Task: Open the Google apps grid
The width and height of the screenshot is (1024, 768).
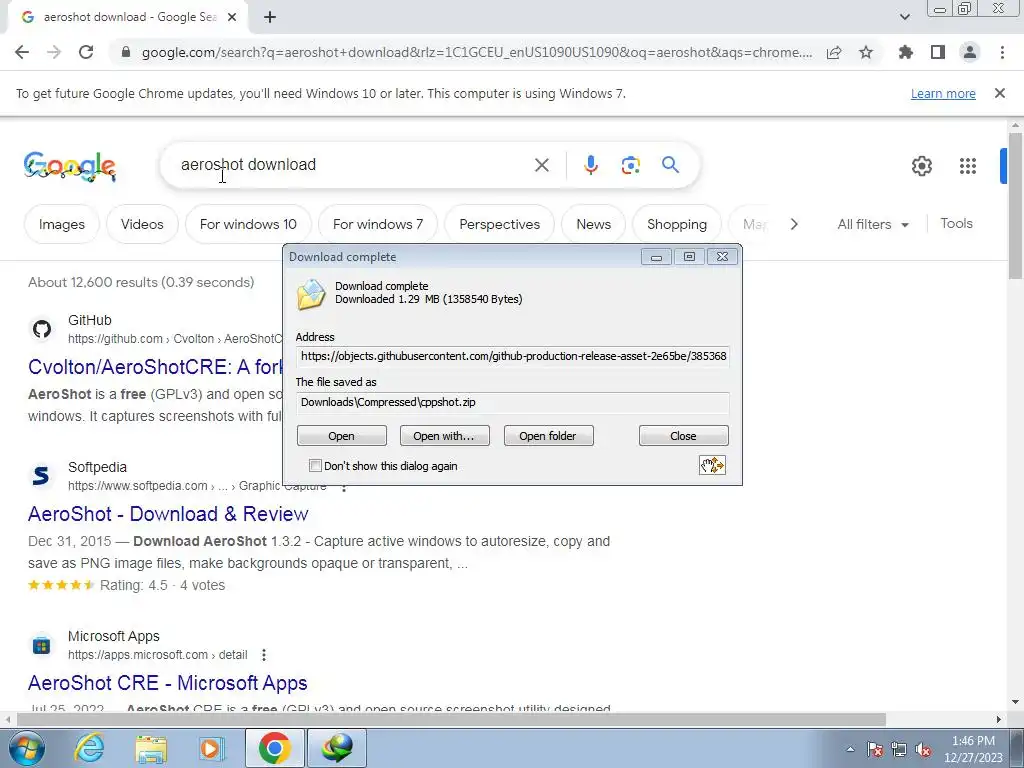Action: click(968, 166)
